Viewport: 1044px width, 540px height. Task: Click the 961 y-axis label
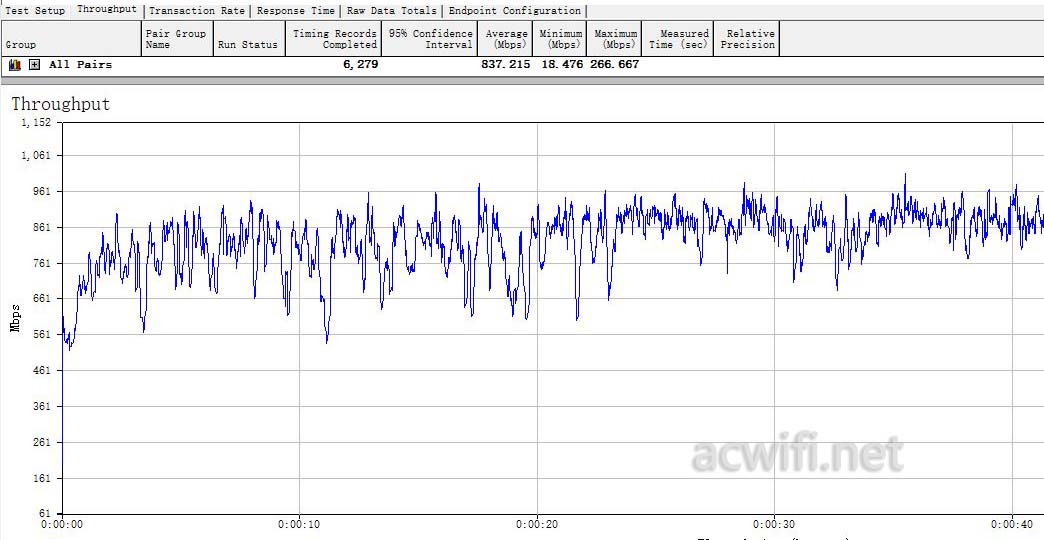pos(41,192)
